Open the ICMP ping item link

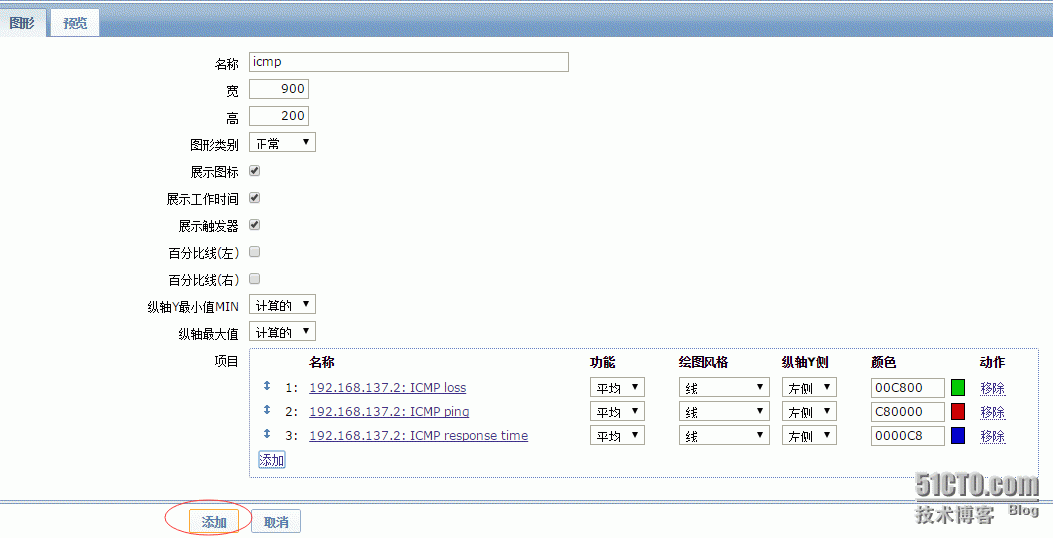(x=389, y=412)
